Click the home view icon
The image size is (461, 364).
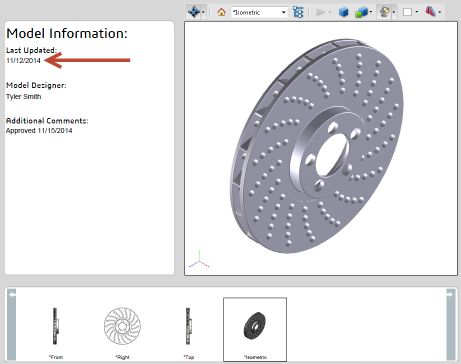[x=221, y=12]
